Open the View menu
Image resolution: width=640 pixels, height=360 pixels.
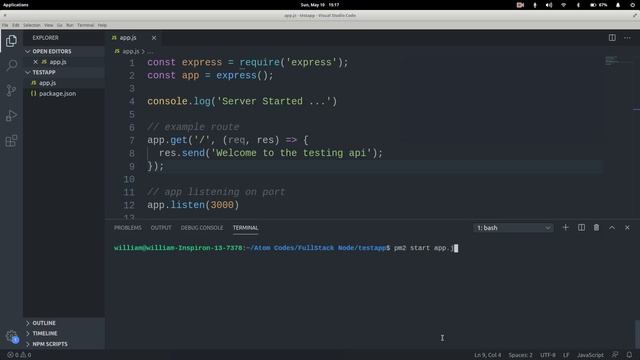(49, 25)
